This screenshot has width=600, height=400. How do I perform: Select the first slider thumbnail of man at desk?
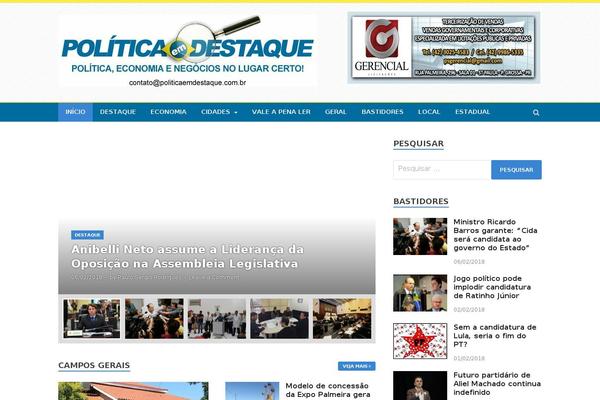91,318
